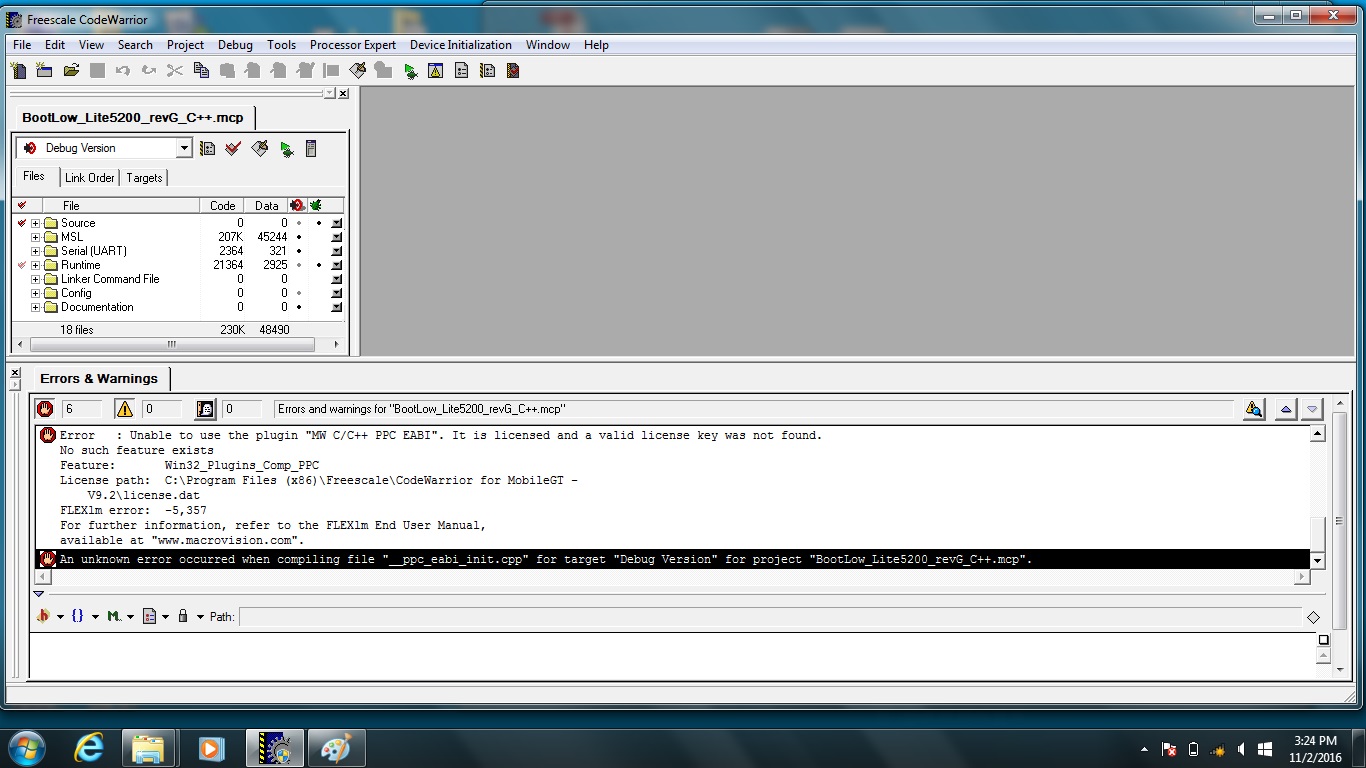Expand the Documentation folder

tap(36, 307)
